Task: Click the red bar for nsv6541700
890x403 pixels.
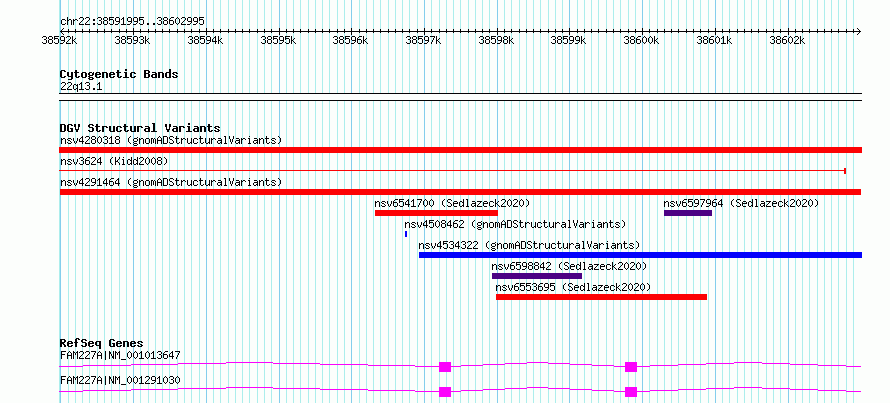Action: pos(436,213)
